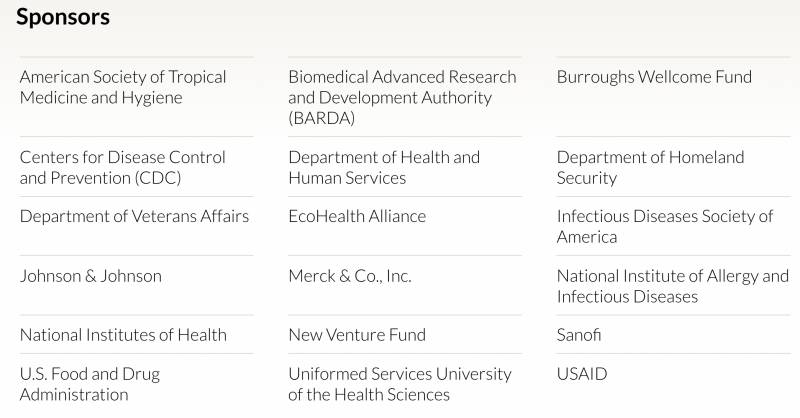The height and width of the screenshot is (418, 800).
Task: Click the (BARDA) abbreviation text
Action: click(x=320, y=118)
